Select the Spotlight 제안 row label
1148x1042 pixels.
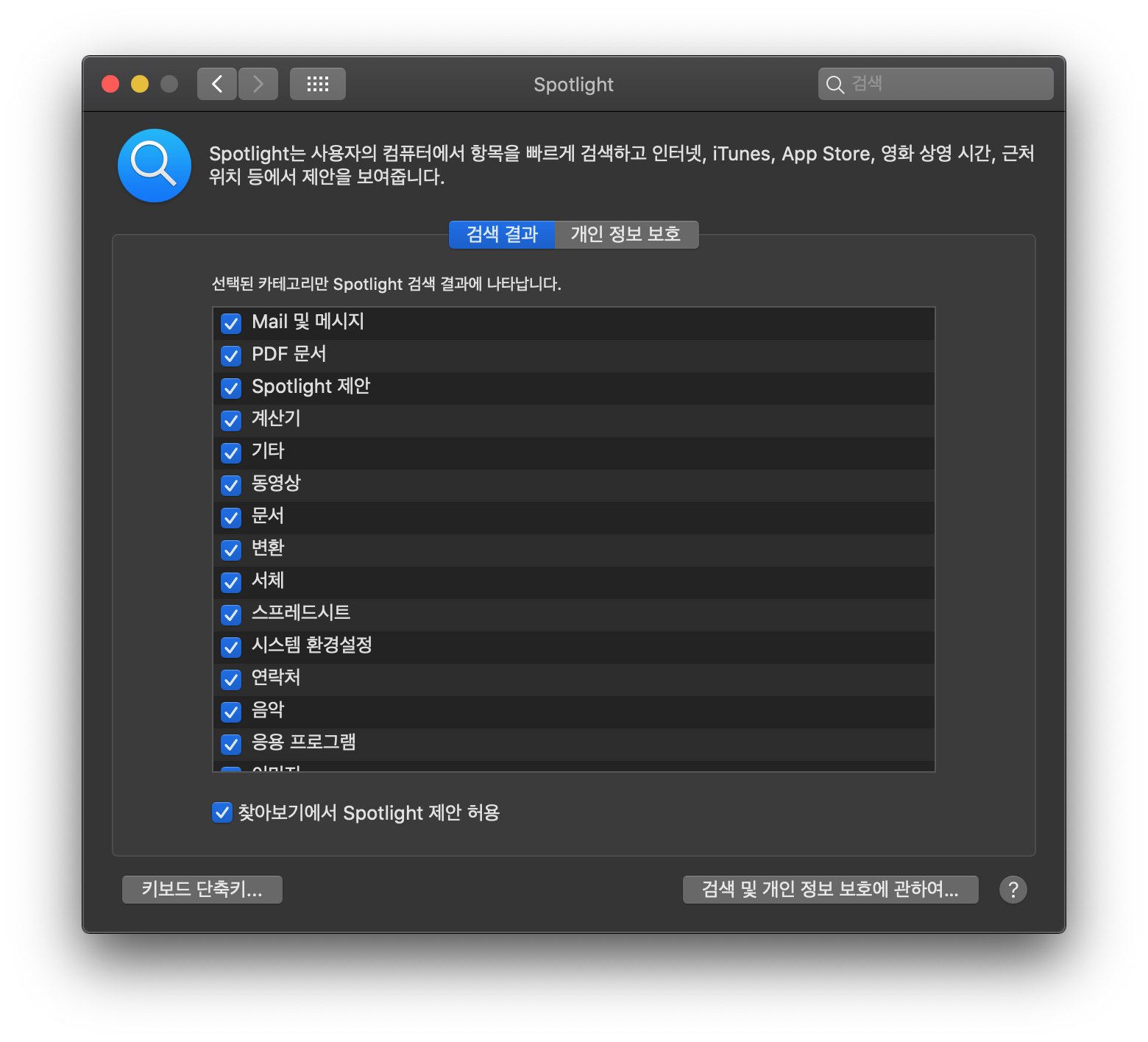click(x=311, y=386)
